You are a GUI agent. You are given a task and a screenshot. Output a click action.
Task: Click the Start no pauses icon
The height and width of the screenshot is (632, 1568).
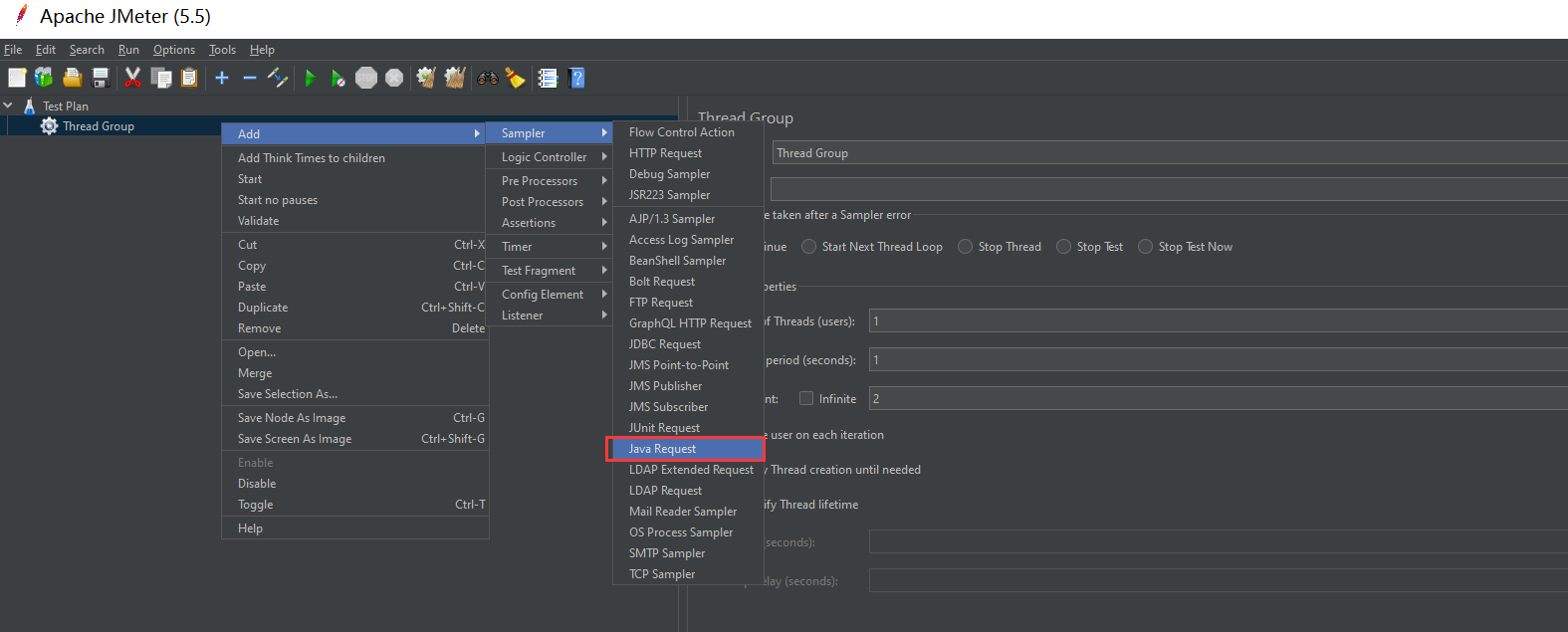click(337, 78)
